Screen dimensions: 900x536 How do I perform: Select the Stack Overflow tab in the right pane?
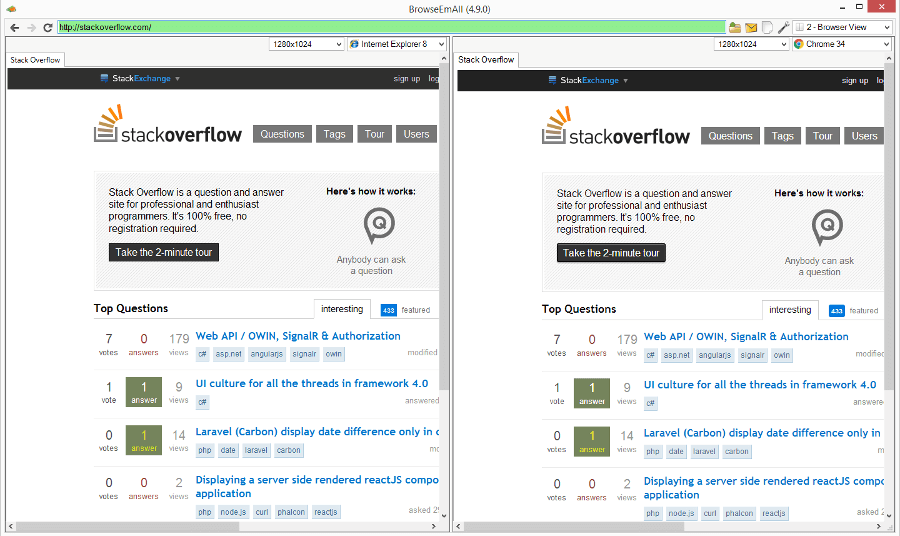tap(486, 60)
